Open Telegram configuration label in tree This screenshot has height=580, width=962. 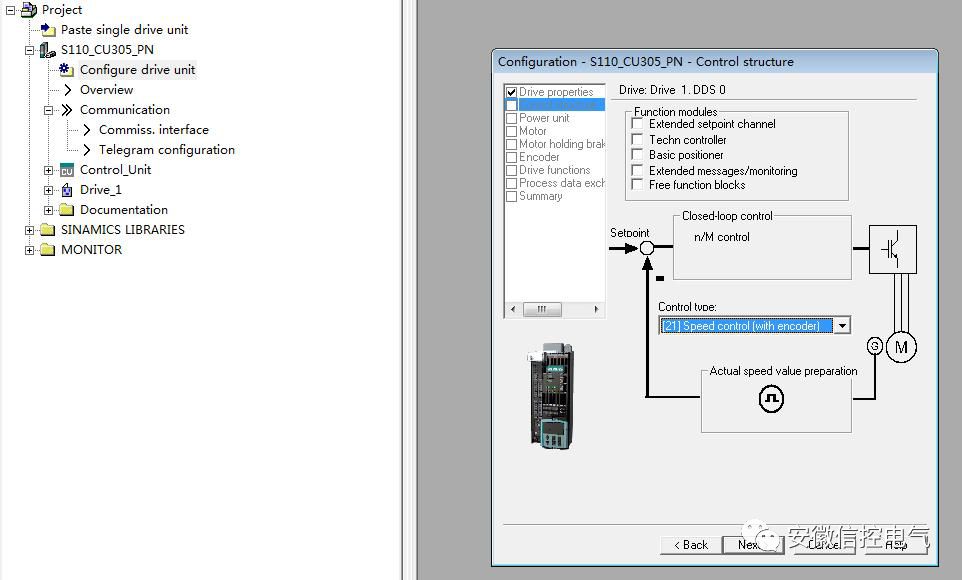pos(167,150)
